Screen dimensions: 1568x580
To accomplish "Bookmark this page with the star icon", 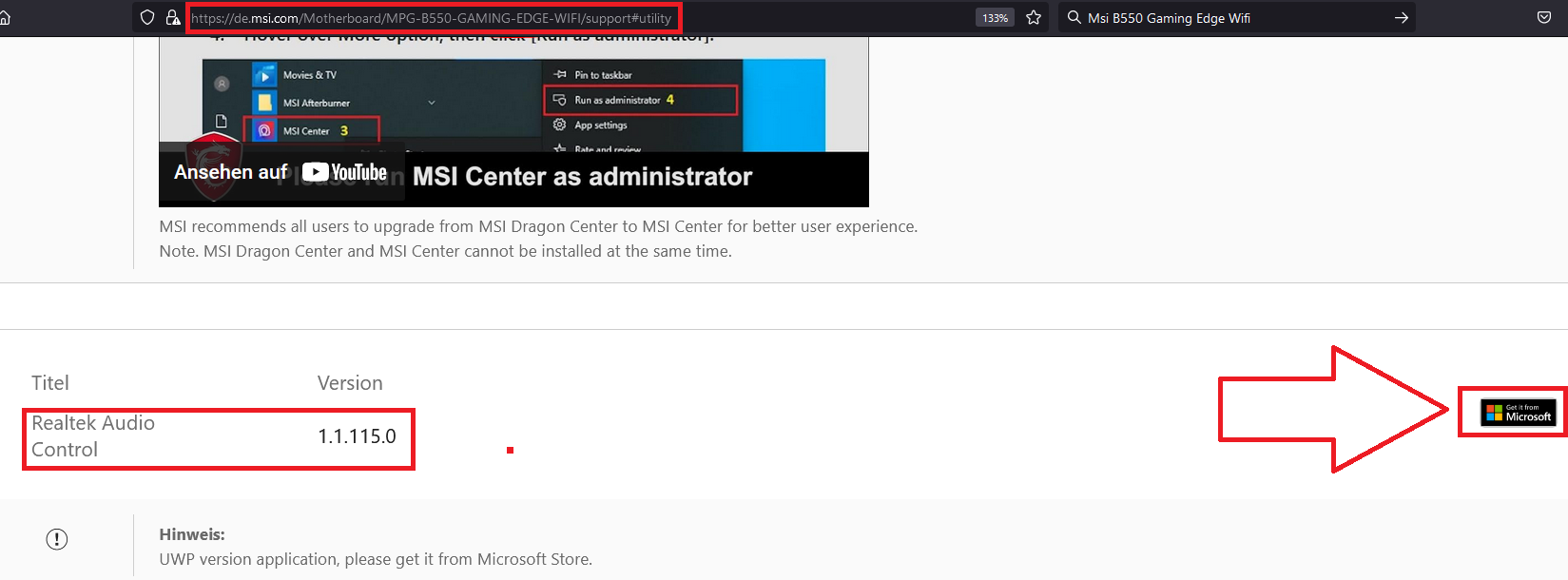I will (x=1034, y=17).
